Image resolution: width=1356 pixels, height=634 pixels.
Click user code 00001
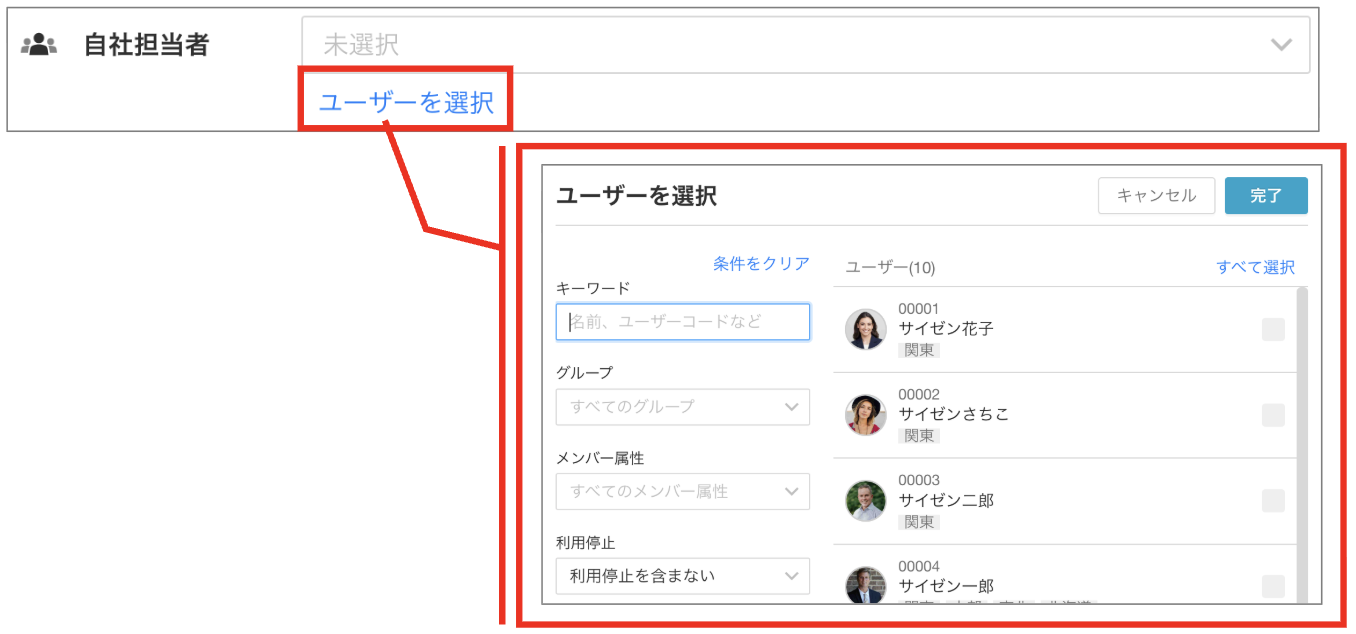[919, 309]
